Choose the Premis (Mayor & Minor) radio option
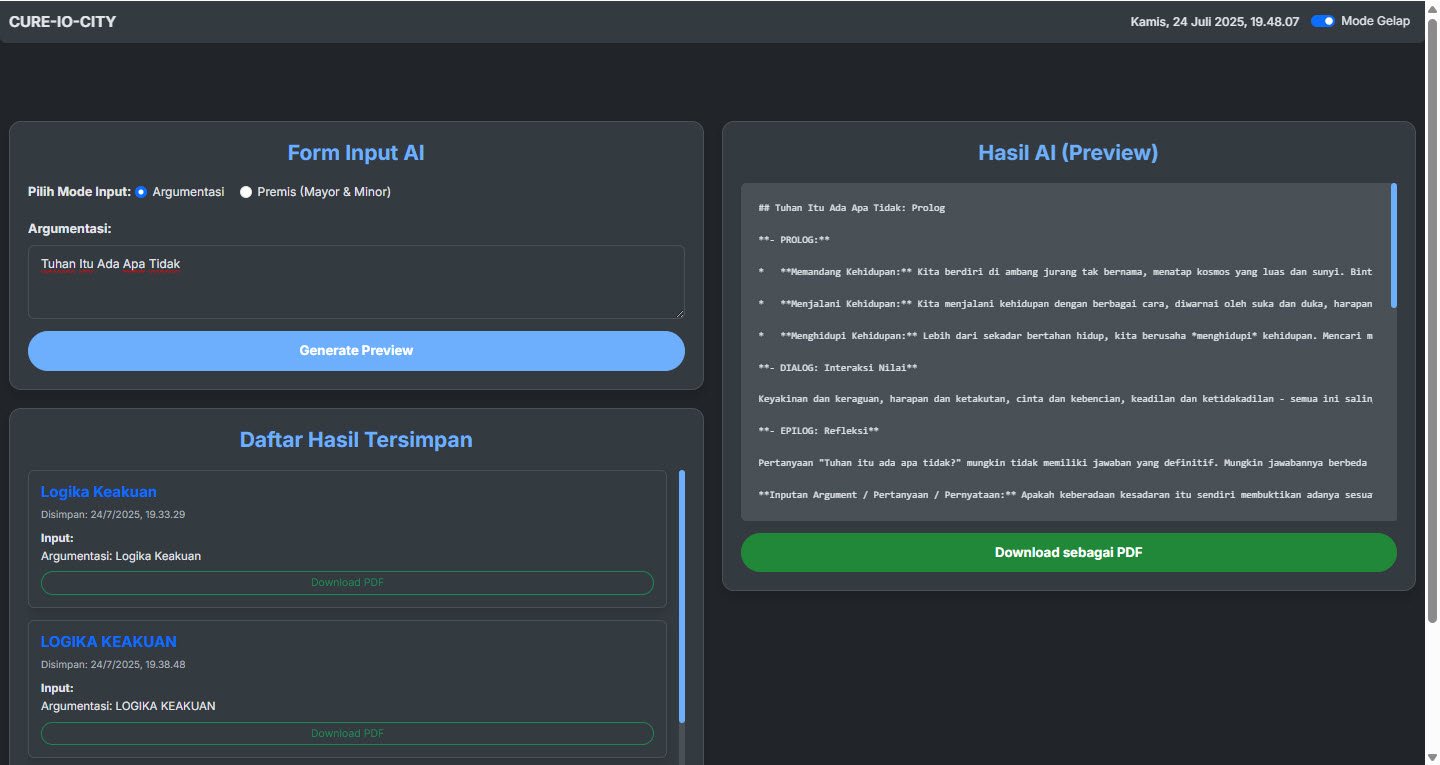 pos(246,192)
